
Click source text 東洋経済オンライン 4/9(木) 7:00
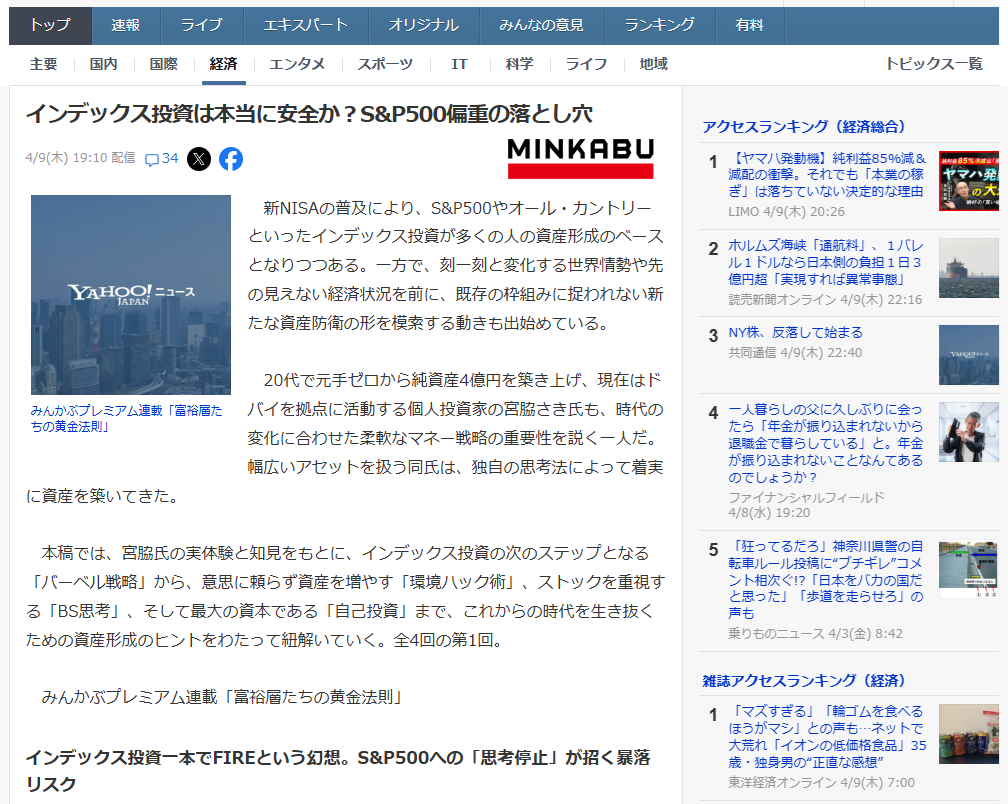(821, 782)
